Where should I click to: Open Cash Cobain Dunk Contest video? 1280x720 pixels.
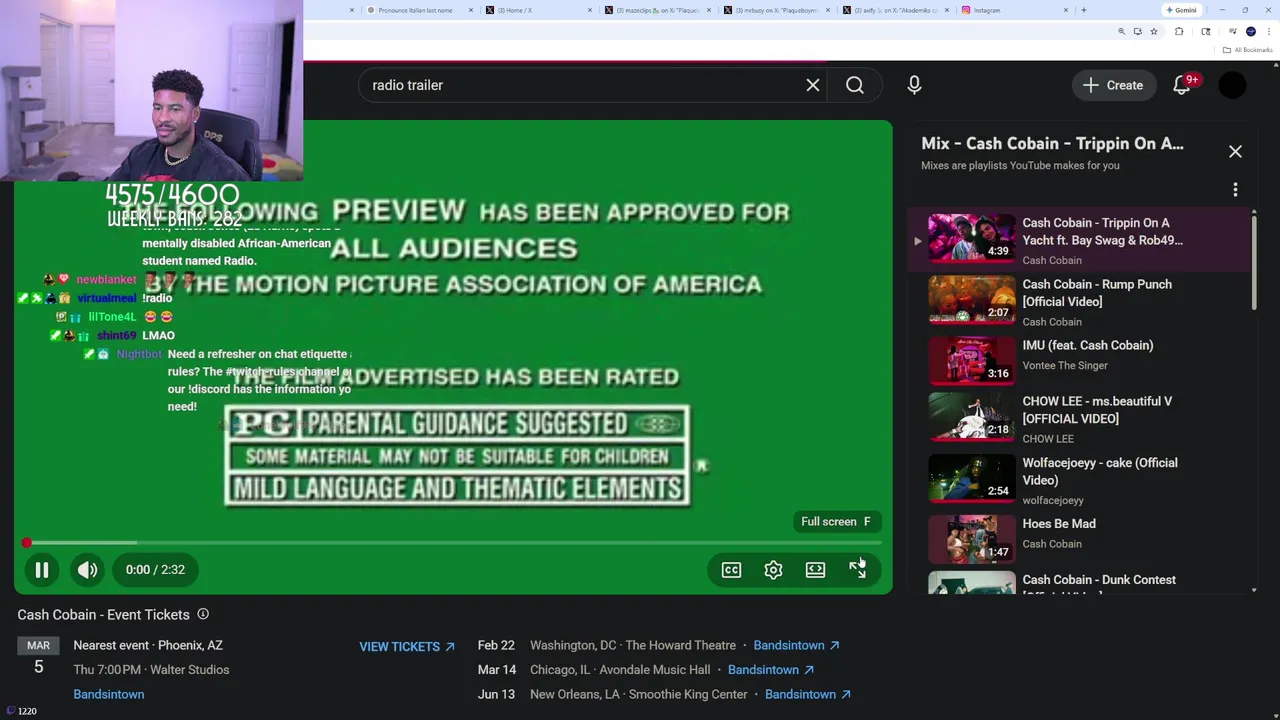pyautogui.click(x=1080, y=582)
